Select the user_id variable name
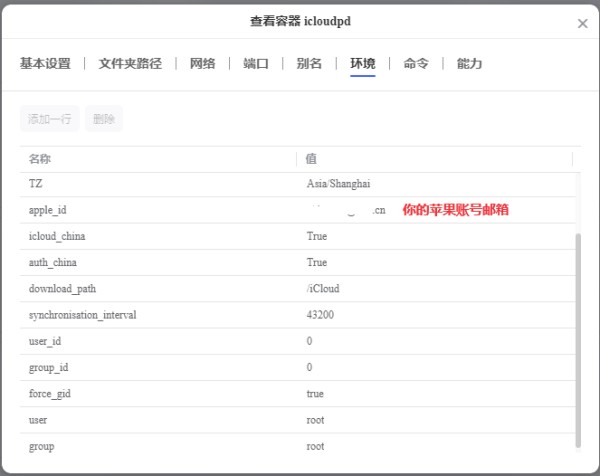 click(x=45, y=341)
